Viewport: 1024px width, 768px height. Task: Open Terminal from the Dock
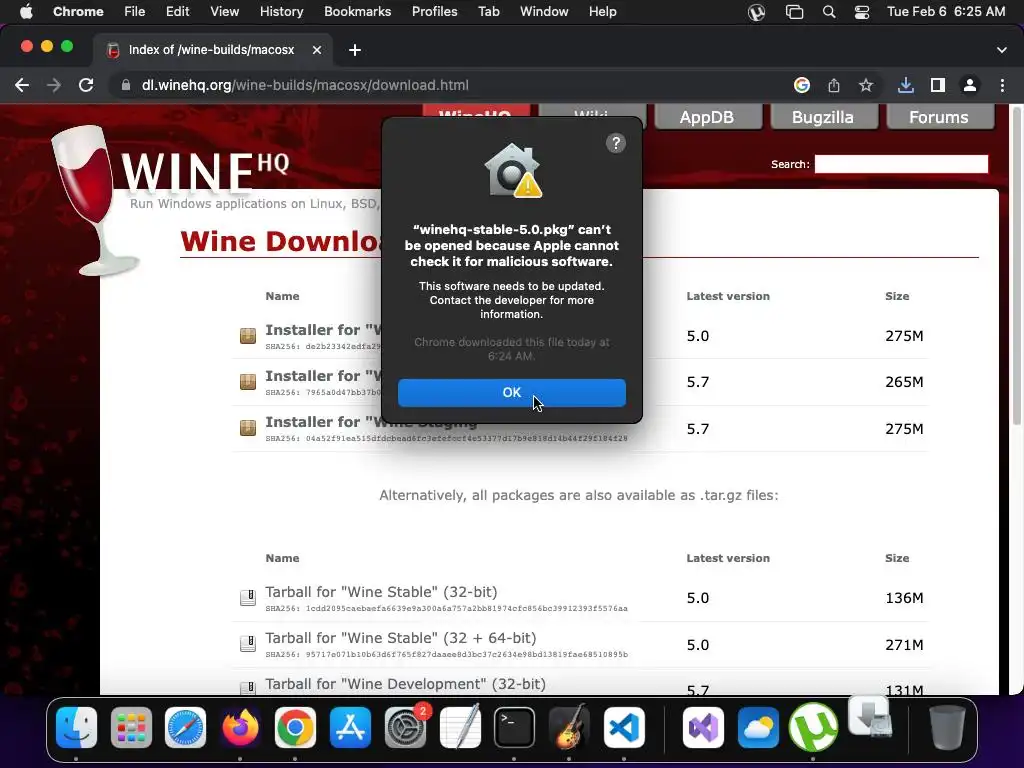514,727
